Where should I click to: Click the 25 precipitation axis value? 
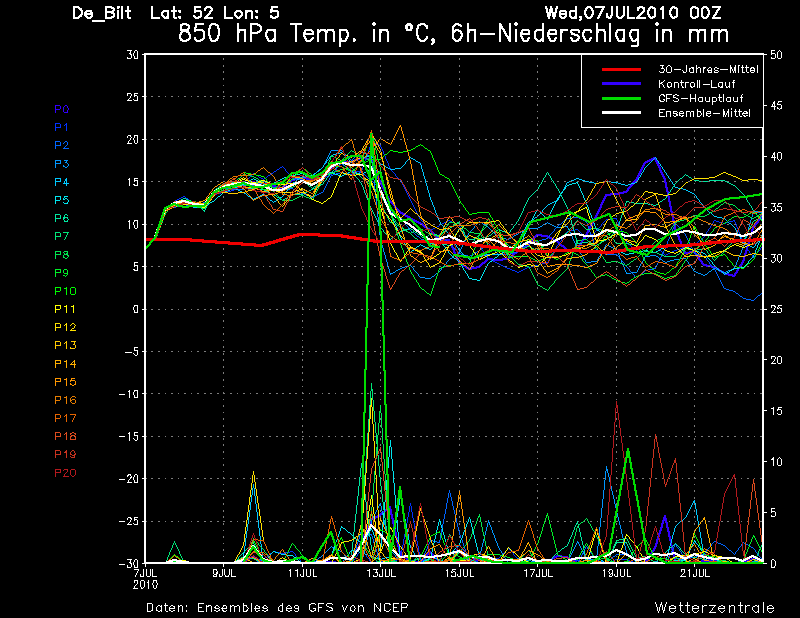pyautogui.click(x=776, y=309)
